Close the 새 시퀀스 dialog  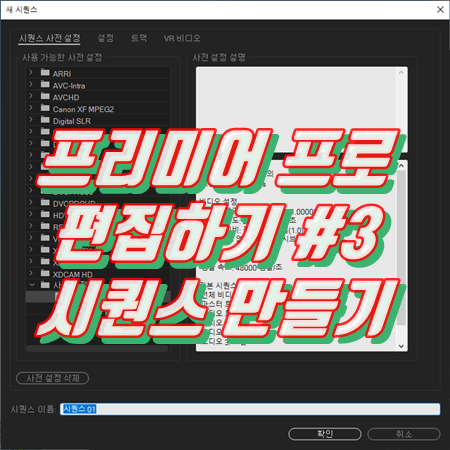coord(440,10)
